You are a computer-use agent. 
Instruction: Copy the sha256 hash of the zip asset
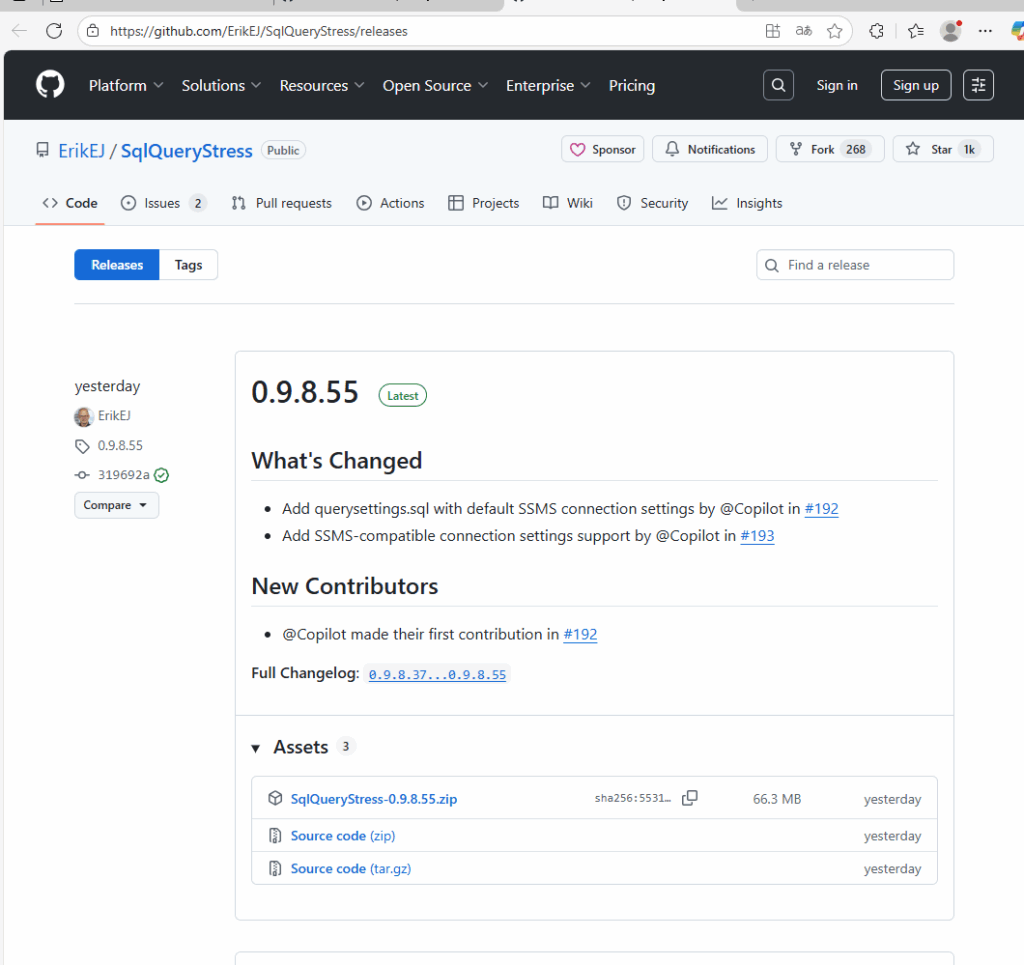(689, 798)
